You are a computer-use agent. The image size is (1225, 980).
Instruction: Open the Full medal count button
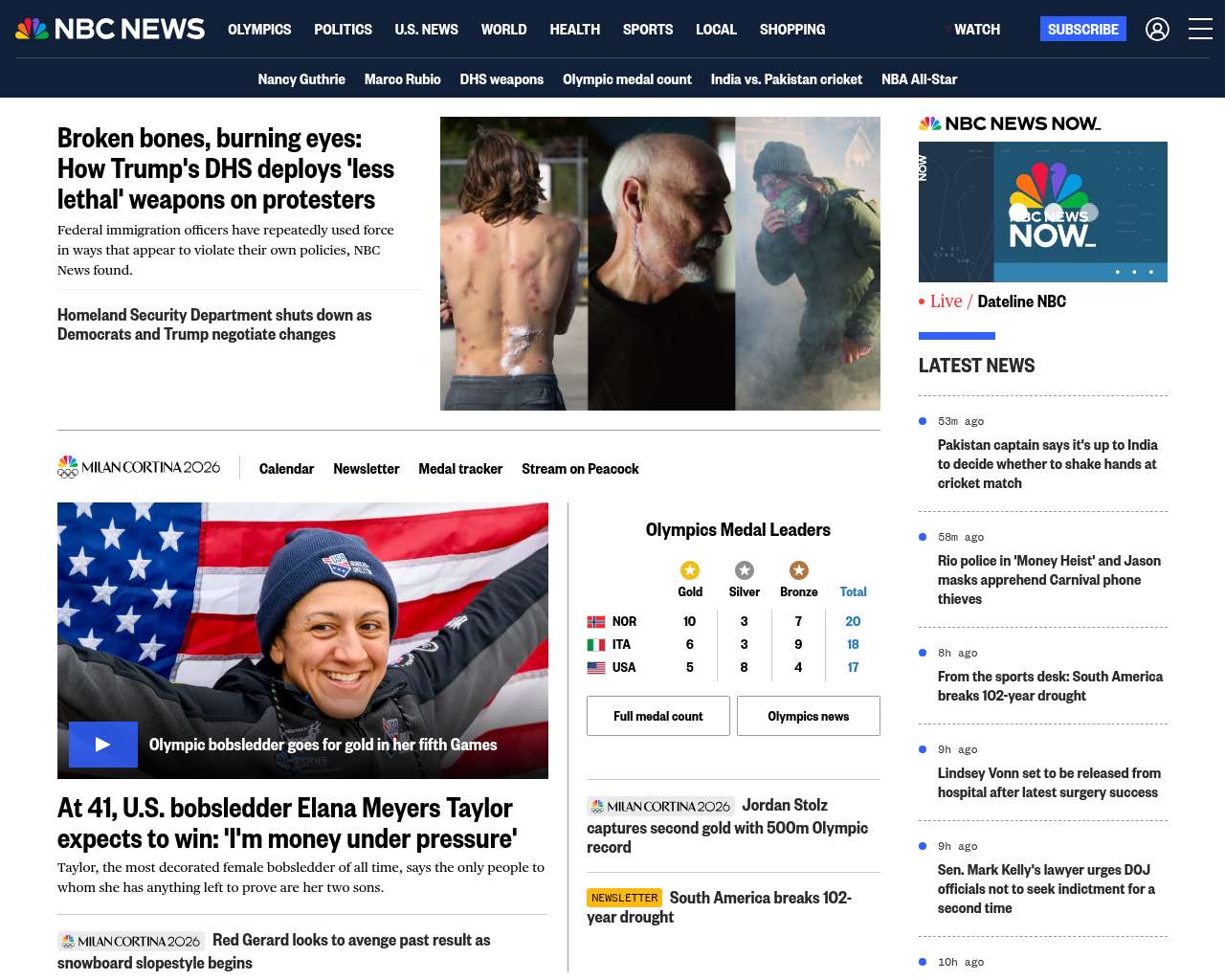[x=658, y=716]
